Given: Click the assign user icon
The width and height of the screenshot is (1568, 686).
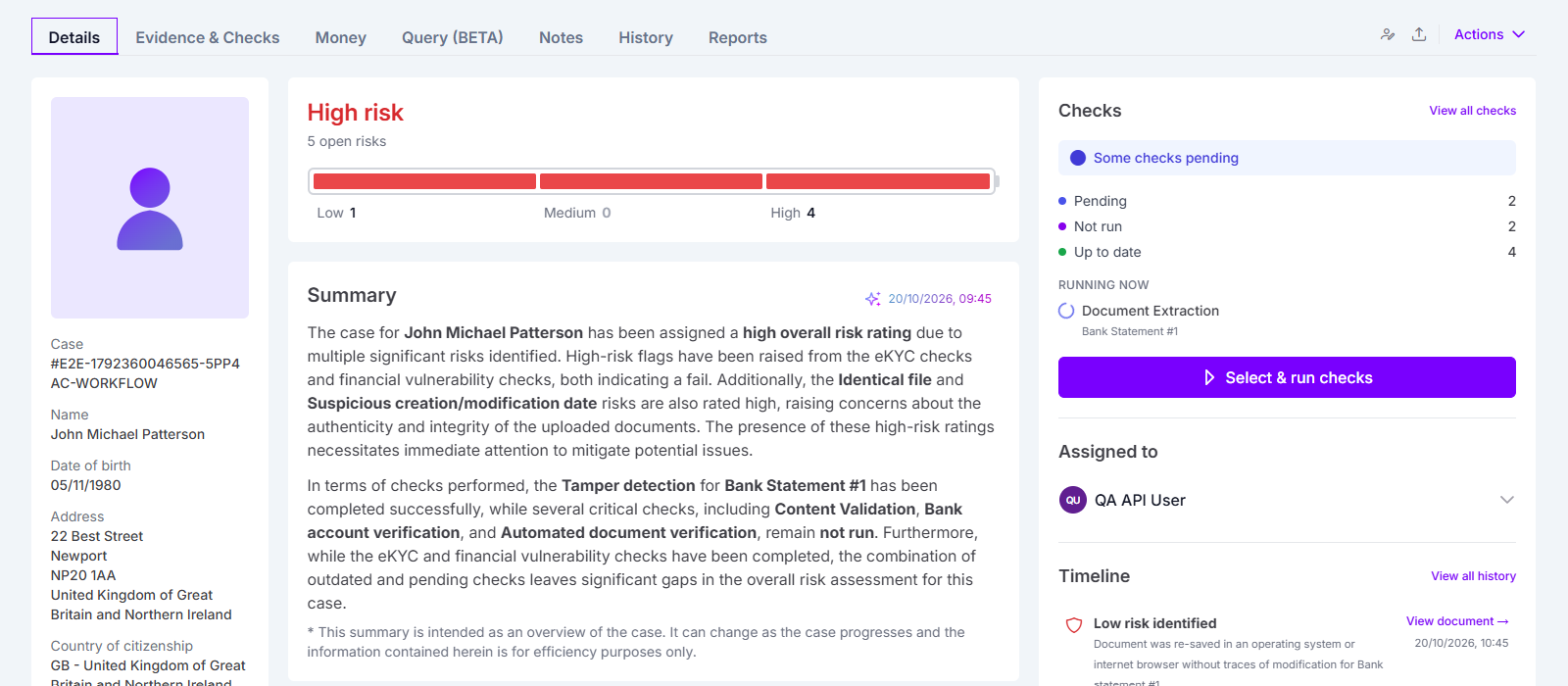Looking at the screenshot, I should pyautogui.click(x=1388, y=34).
